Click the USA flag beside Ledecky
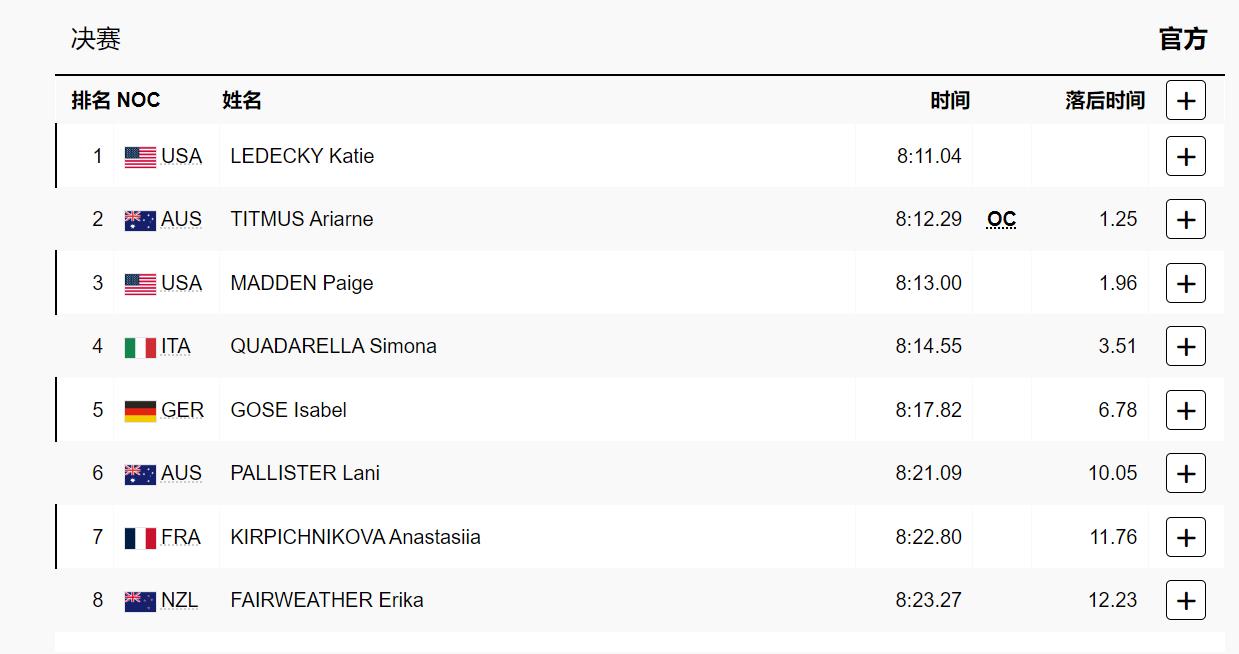 point(140,157)
